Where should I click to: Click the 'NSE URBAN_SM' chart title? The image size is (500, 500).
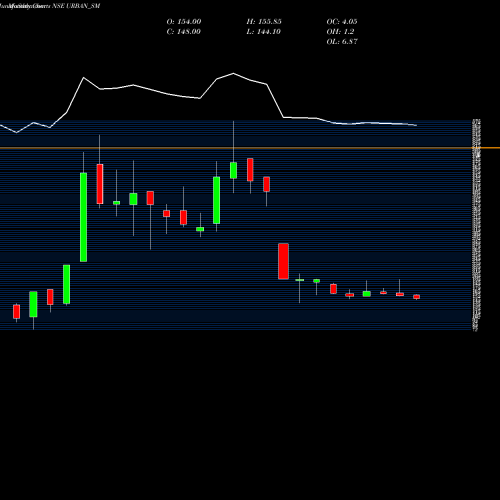pyautogui.click(x=76, y=6)
